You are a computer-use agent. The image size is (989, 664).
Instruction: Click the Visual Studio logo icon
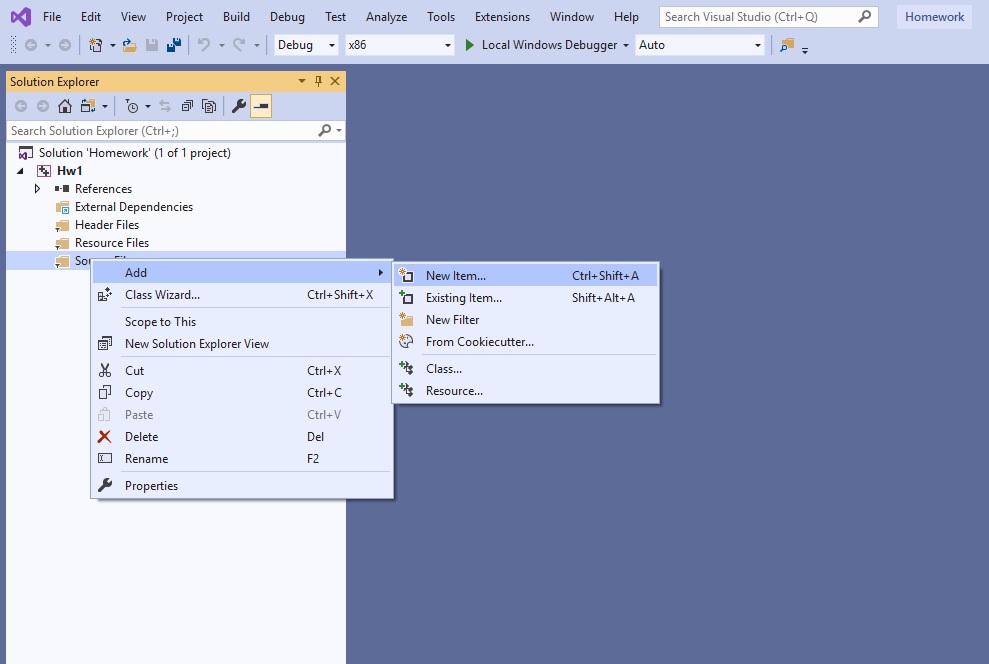coord(21,16)
